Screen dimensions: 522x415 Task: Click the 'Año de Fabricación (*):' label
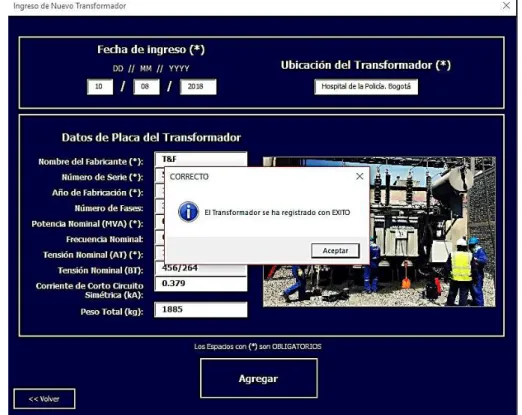(x=97, y=193)
